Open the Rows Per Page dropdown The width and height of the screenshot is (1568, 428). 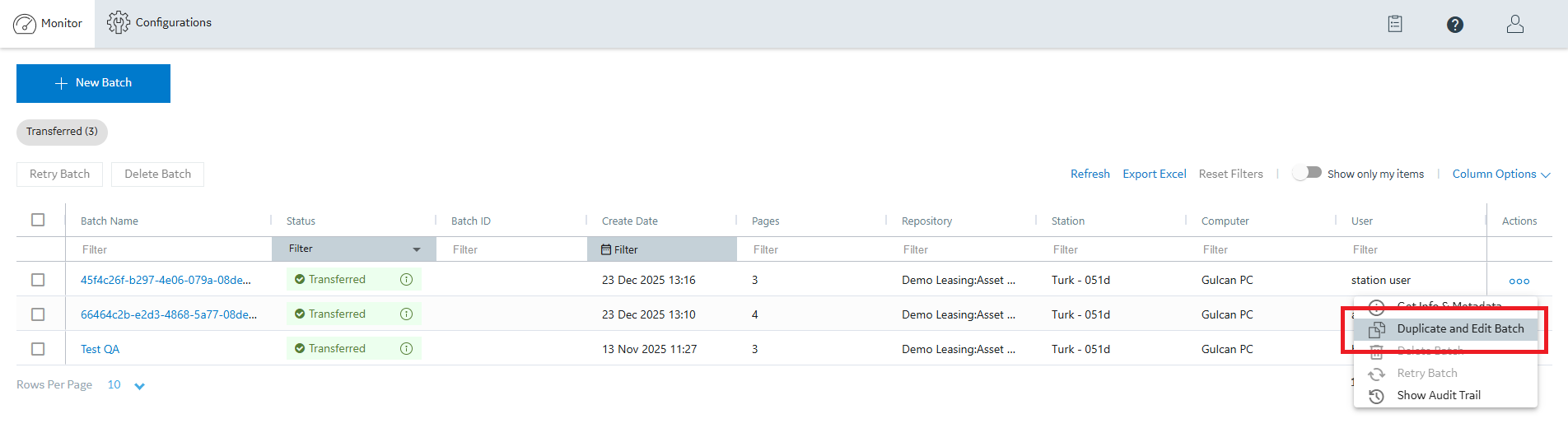tap(126, 385)
